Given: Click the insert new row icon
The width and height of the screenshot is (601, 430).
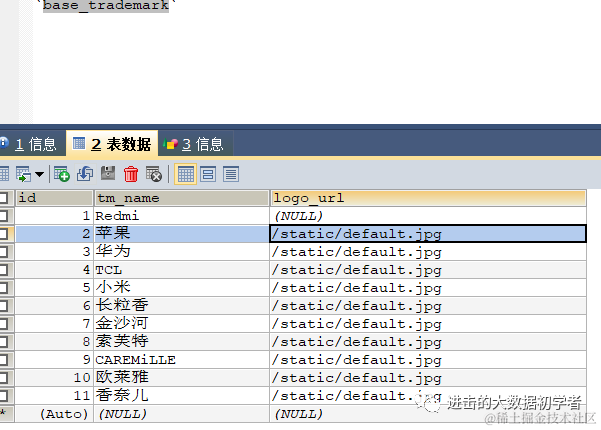Looking at the screenshot, I should pos(62,174).
